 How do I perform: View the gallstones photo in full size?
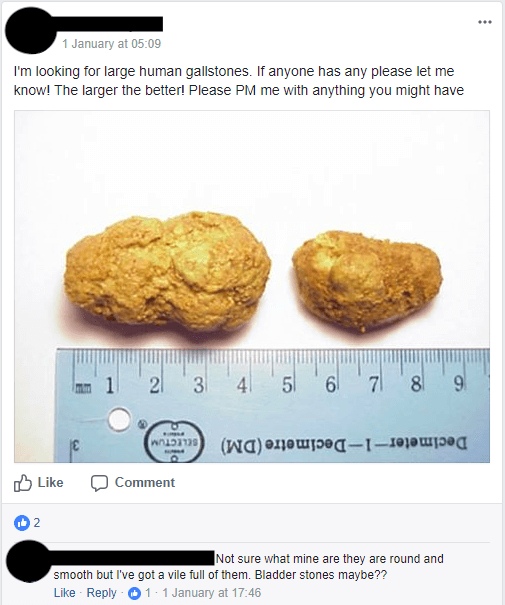click(252, 286)
